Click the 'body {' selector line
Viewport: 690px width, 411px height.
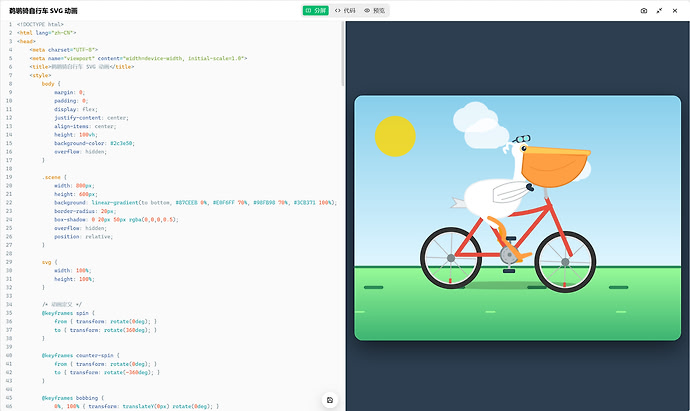51,84
